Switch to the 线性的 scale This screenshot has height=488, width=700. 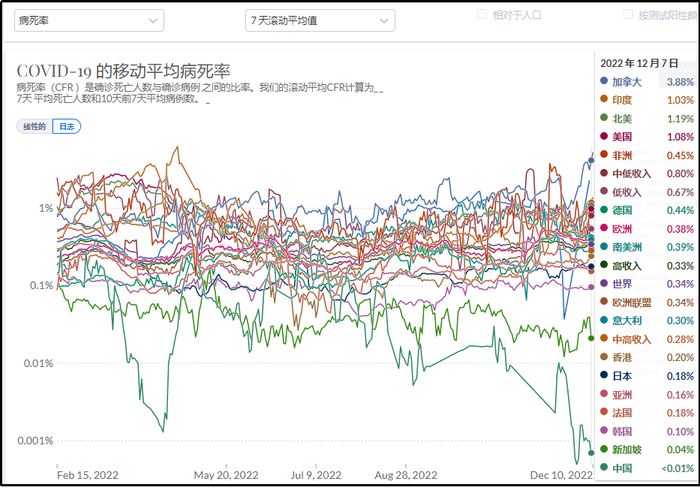34,126
